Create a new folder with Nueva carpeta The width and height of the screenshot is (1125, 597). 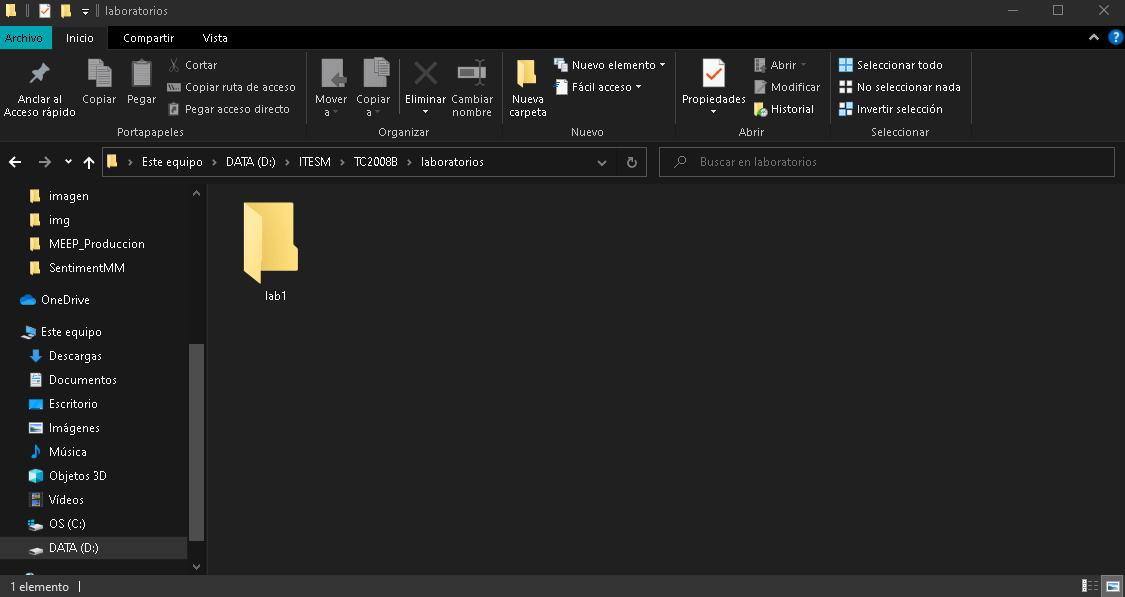[x=527, y=76]
